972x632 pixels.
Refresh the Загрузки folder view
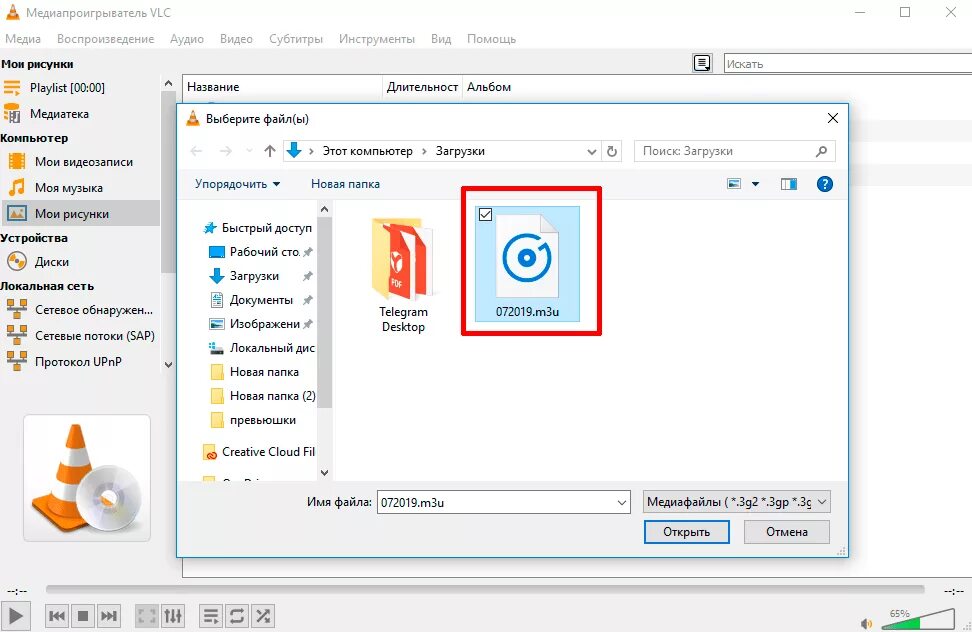612,151
